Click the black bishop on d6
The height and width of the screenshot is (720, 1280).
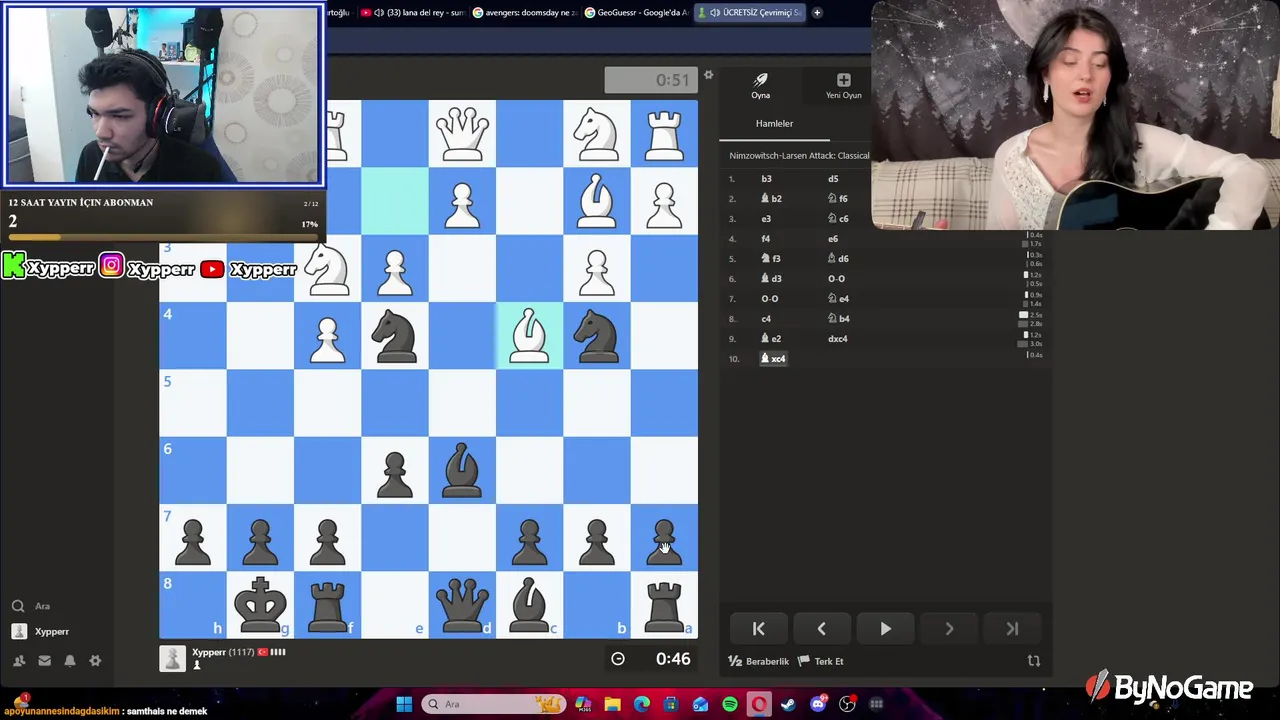tap(462, 470)
